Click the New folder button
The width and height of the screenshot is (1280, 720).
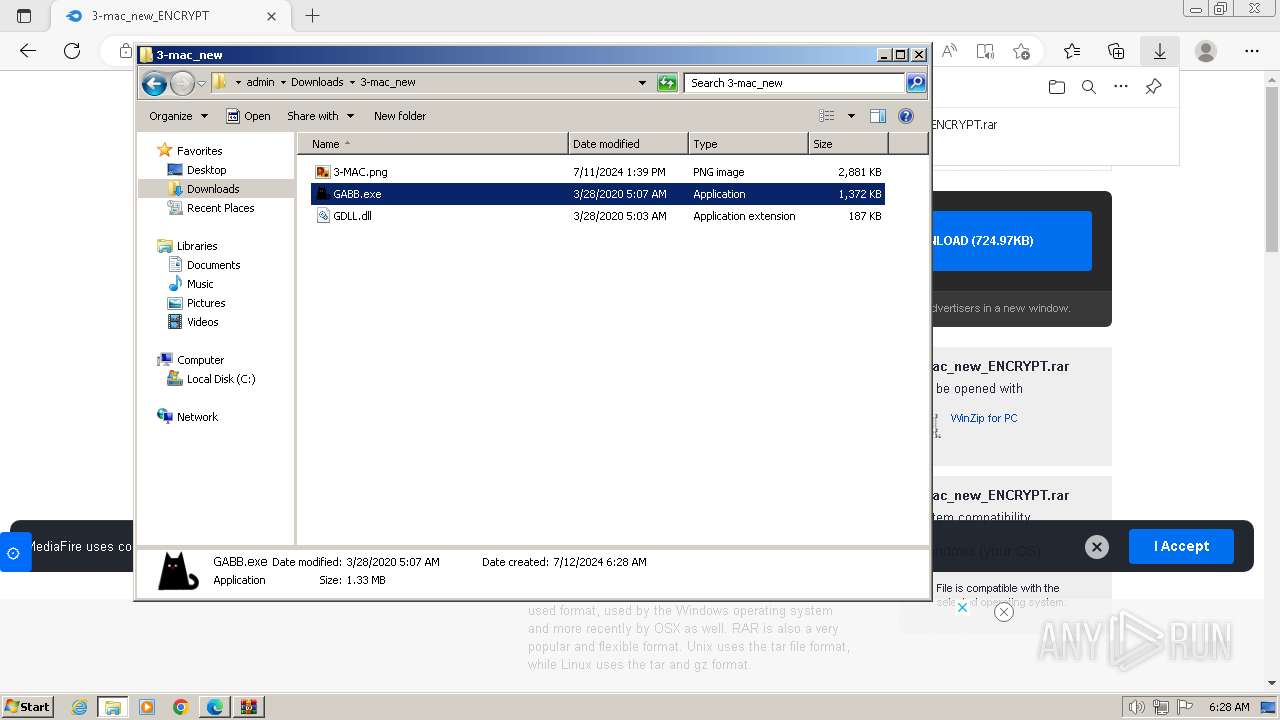pyautogui.click(x=400, y=116)
